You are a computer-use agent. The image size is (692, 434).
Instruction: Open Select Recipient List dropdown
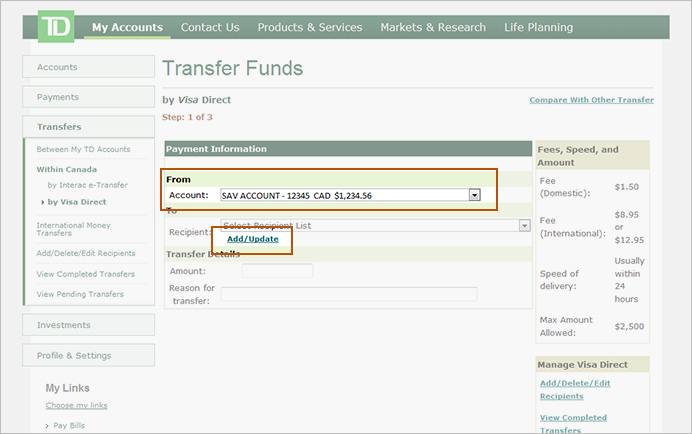coord(375,226)
